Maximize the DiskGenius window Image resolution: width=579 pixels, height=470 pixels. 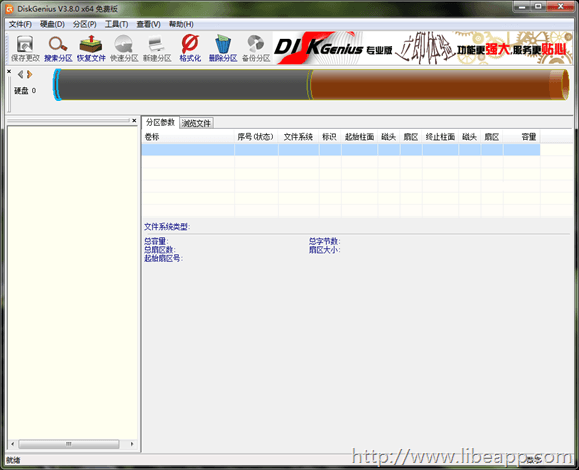(x=538, y=7)
